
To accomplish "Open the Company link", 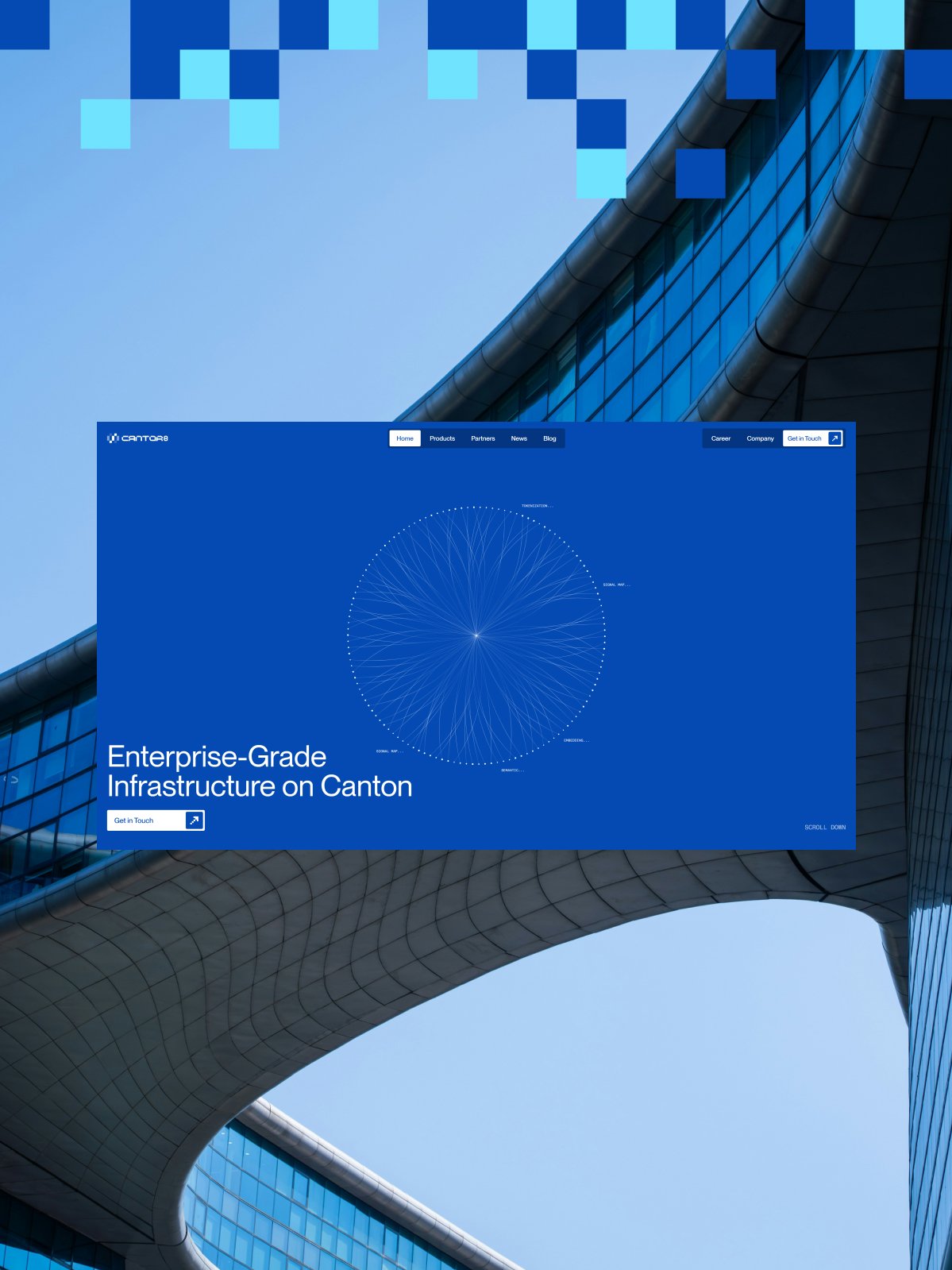I will [x=760, y=438].
